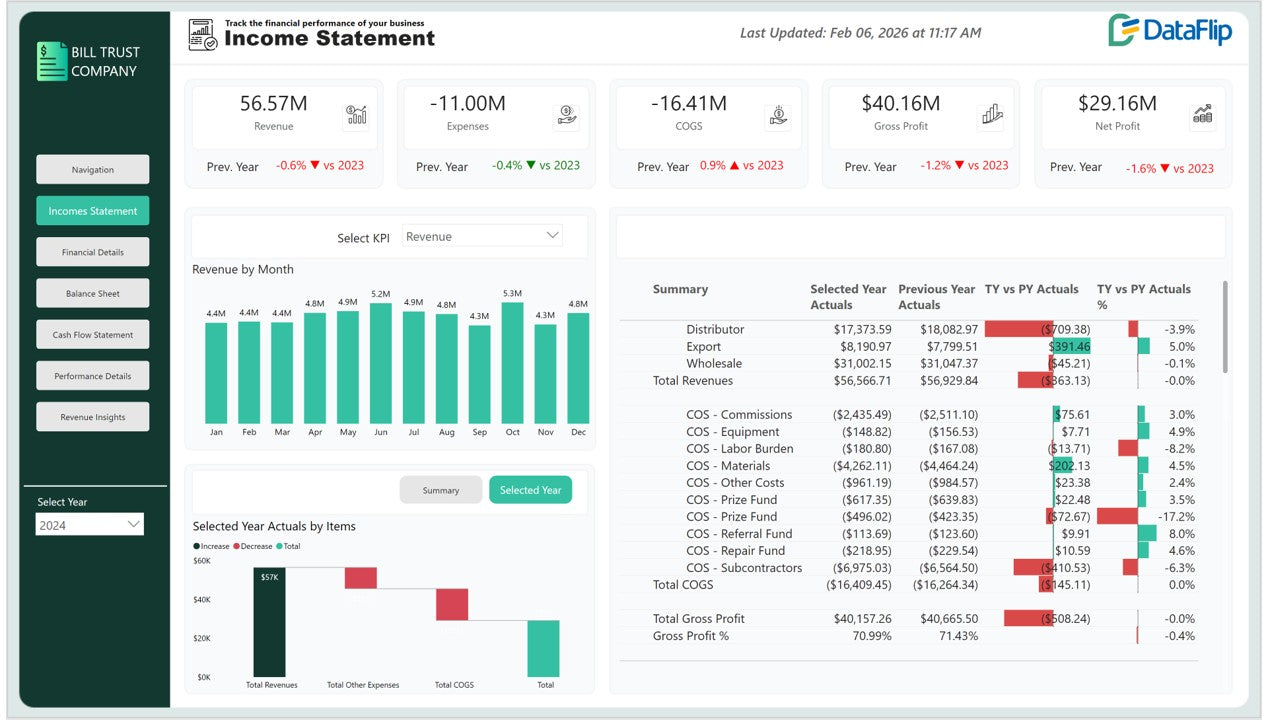Select the October bar in revenue chart

[512, 363]
